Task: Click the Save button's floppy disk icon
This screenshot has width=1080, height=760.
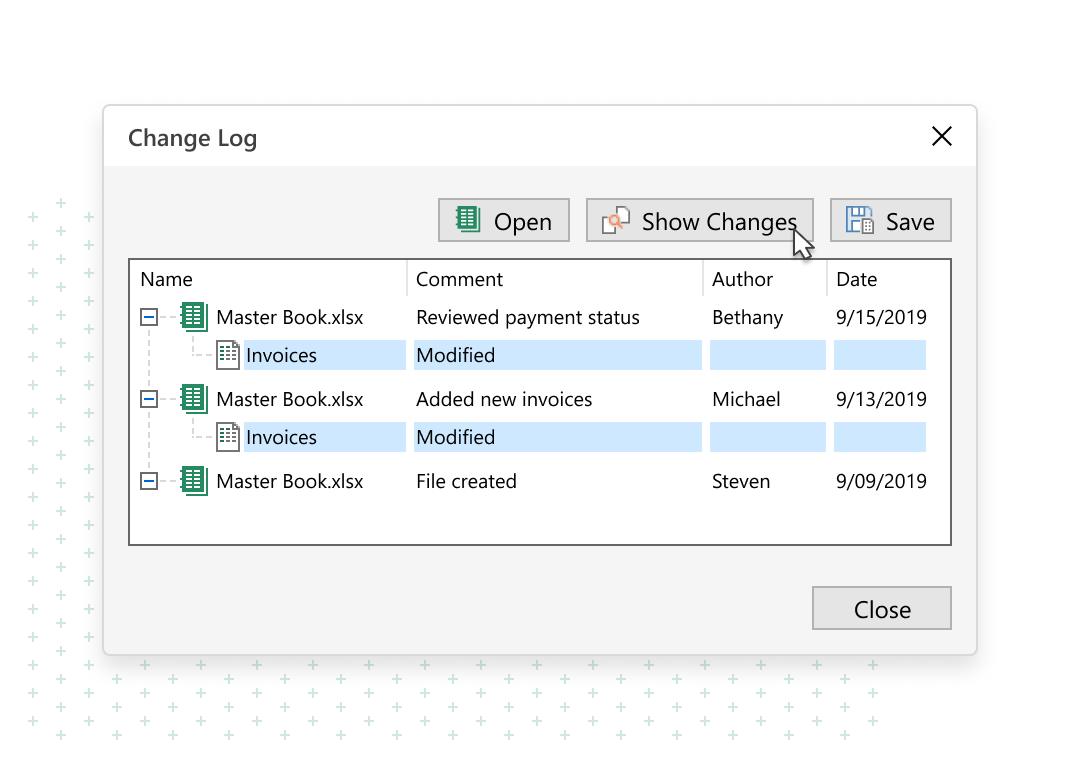Action: 859,220
